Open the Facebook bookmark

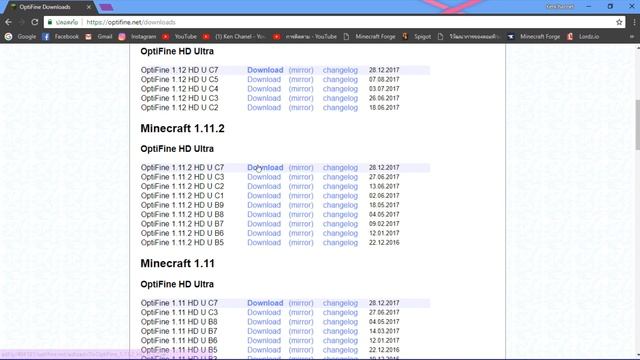(60, 37)
